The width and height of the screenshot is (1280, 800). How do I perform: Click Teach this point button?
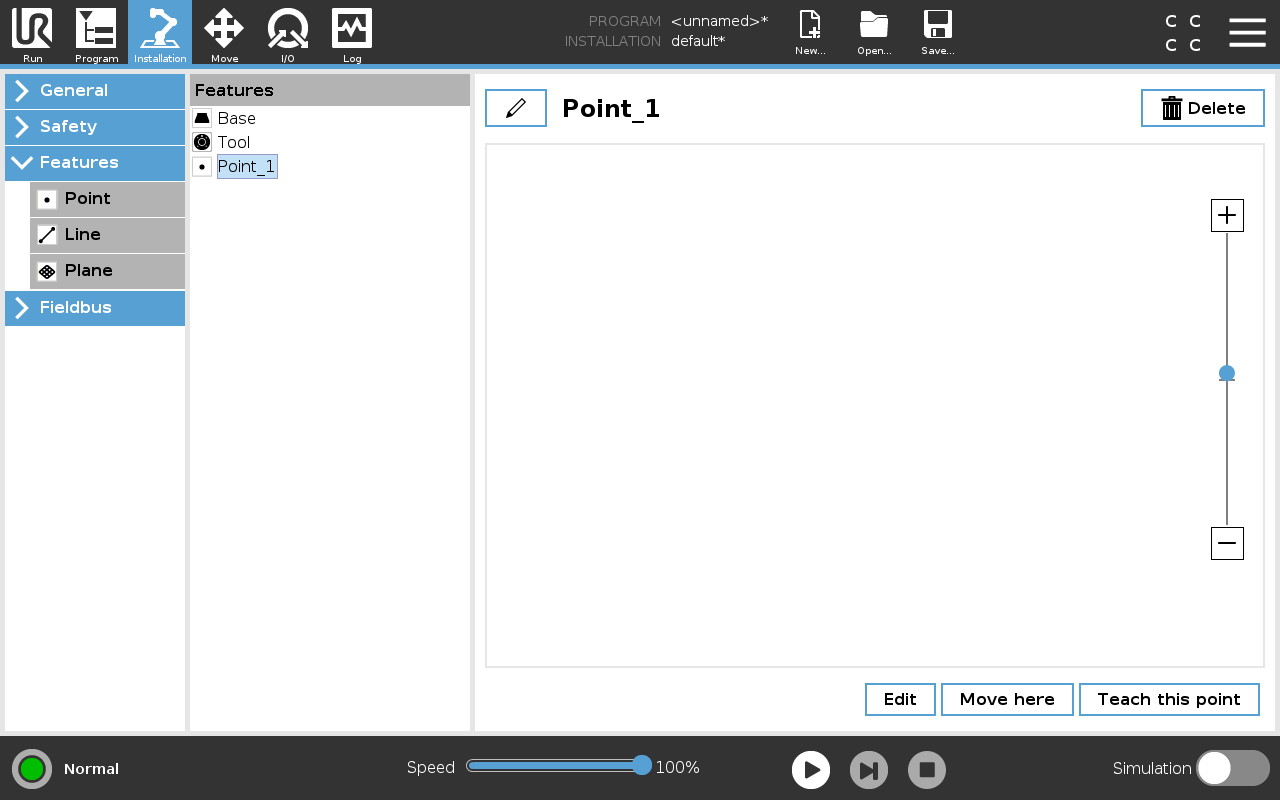[1169, 700]
